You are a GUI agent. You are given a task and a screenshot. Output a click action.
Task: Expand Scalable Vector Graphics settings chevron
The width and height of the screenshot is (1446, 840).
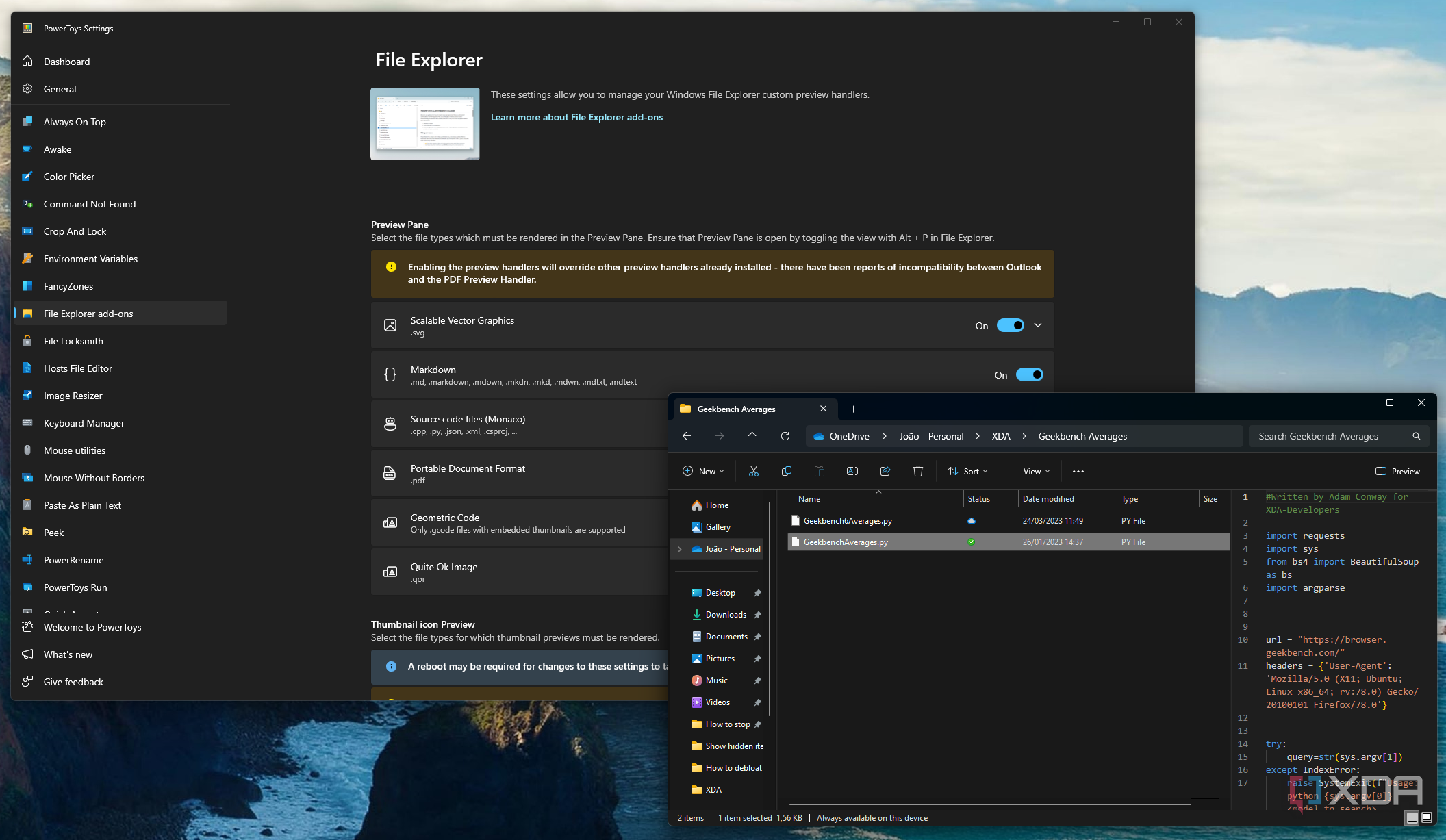1038,325
